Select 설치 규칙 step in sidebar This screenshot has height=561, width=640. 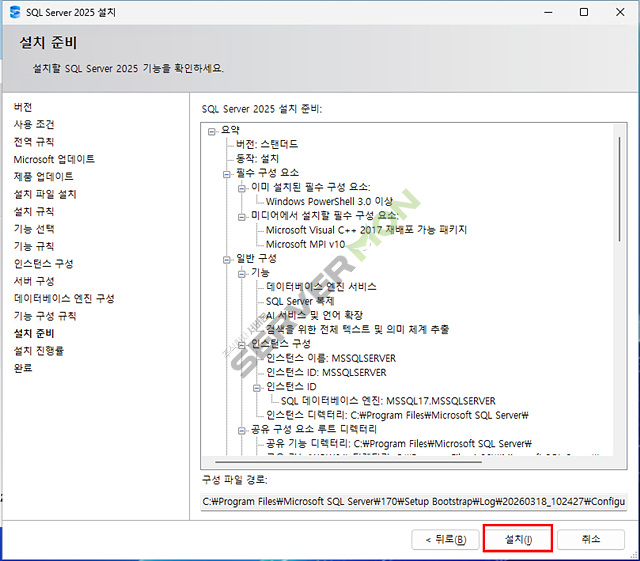34,211
